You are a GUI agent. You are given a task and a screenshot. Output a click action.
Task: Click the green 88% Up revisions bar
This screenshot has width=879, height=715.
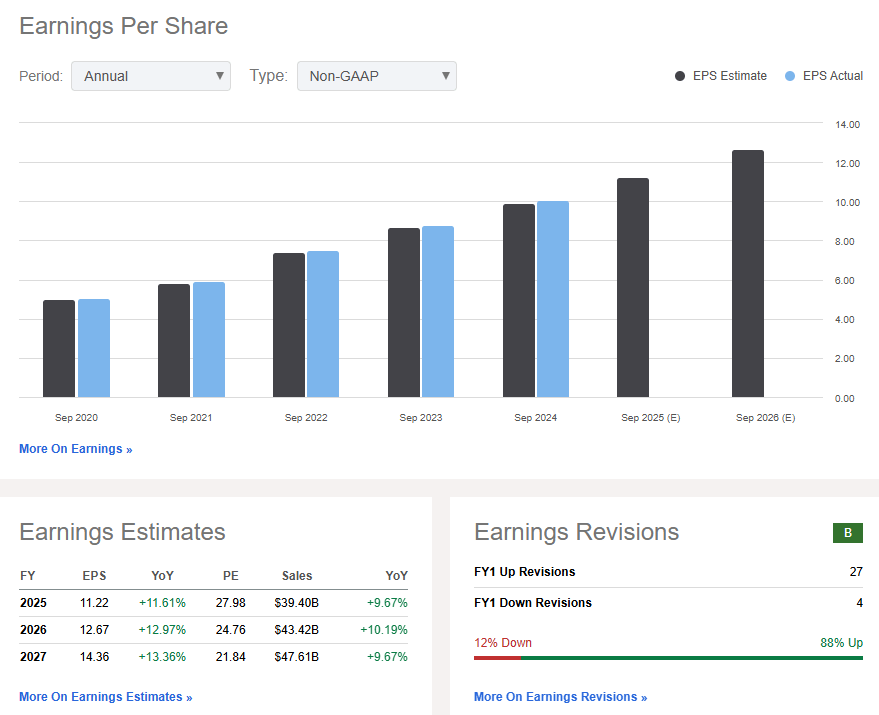691,658
